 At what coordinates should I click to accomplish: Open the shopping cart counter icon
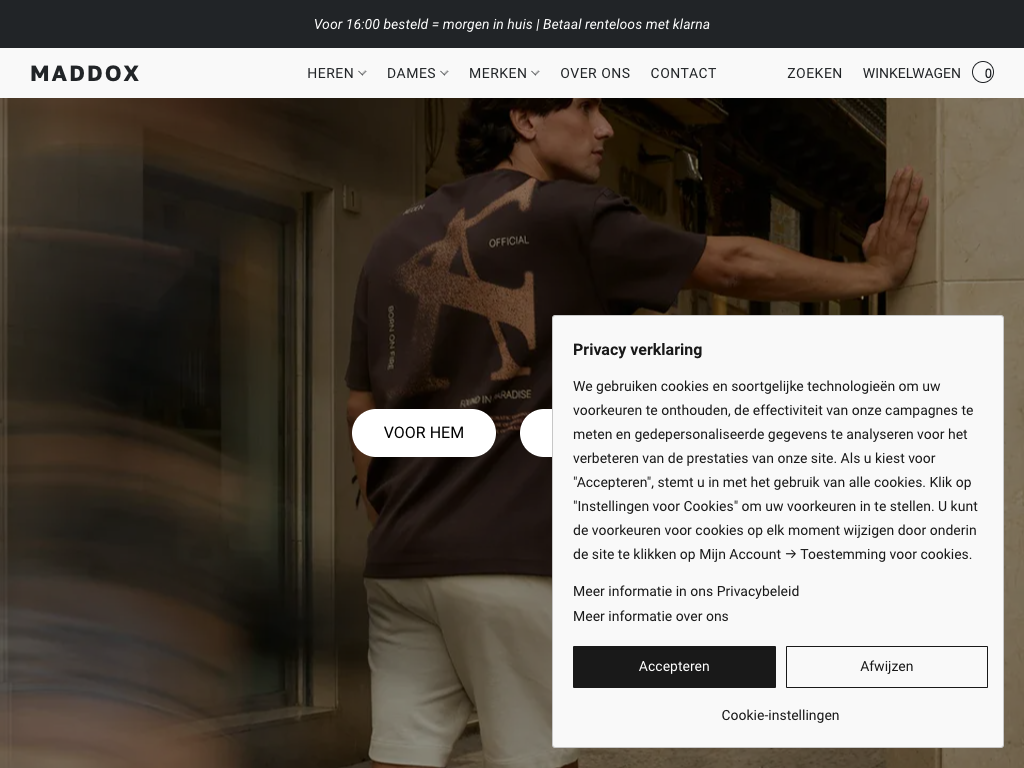pos(983,72)
